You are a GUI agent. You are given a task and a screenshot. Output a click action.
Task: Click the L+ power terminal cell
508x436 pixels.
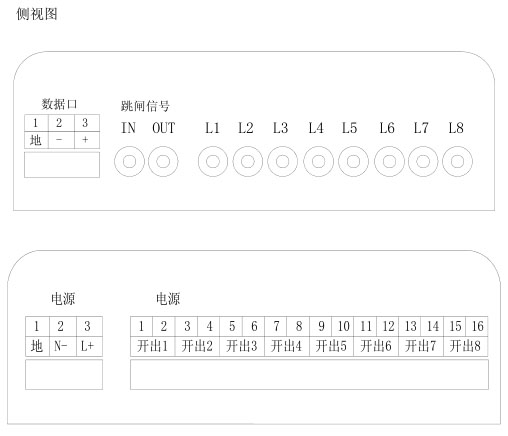pos(89,346)
